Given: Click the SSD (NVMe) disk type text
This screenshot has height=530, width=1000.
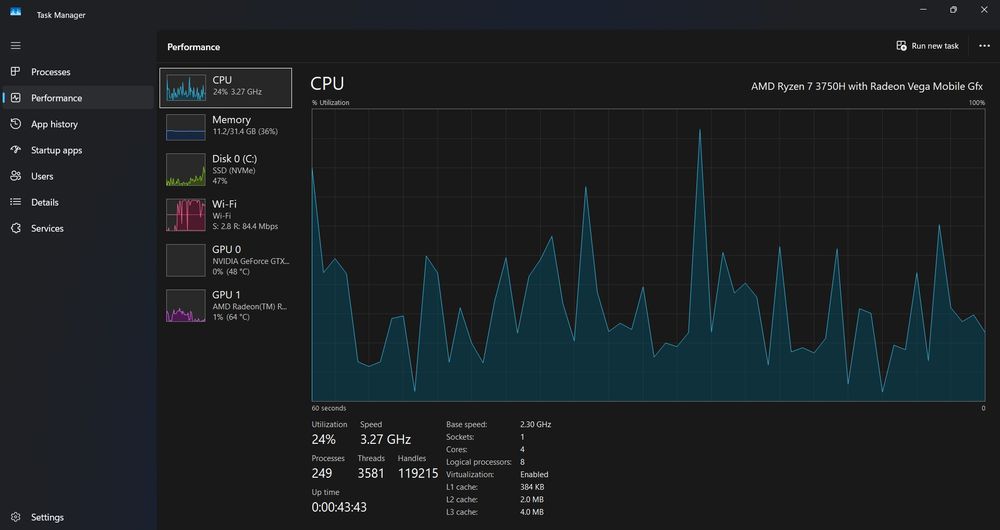Looking at the screenshot, I should 234,171.
